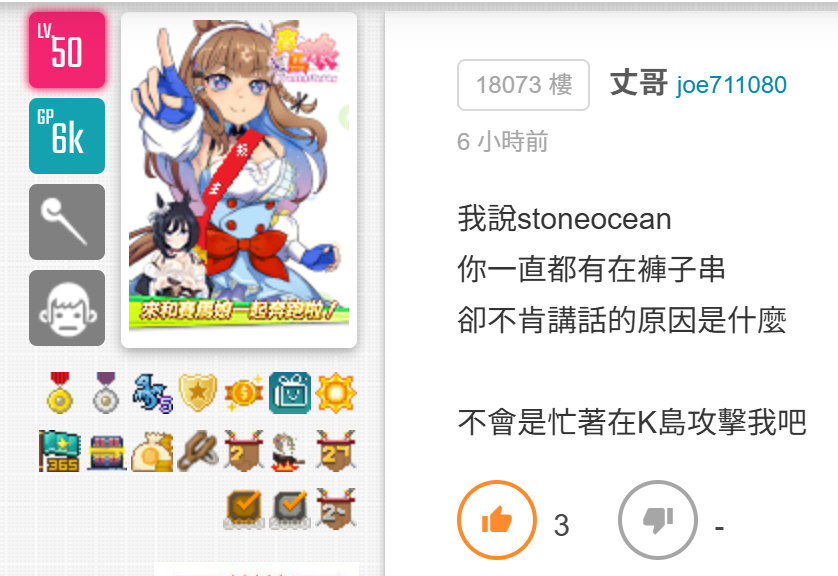Click the gray thumbs-down dislike button
This screenshot has width=838, height=576.
[x=658, y=520]
